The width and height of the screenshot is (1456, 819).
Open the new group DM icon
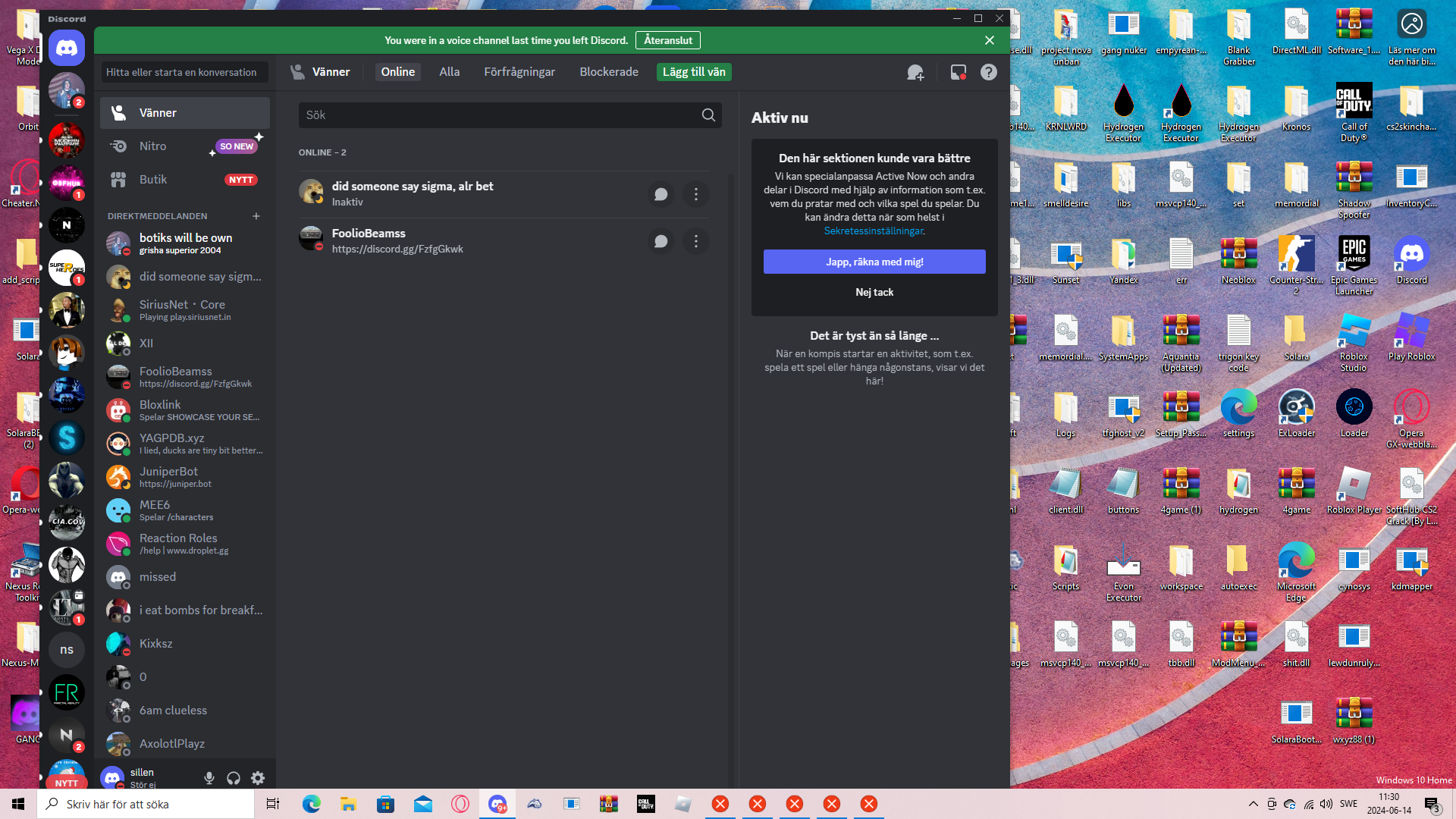[915, 72]
